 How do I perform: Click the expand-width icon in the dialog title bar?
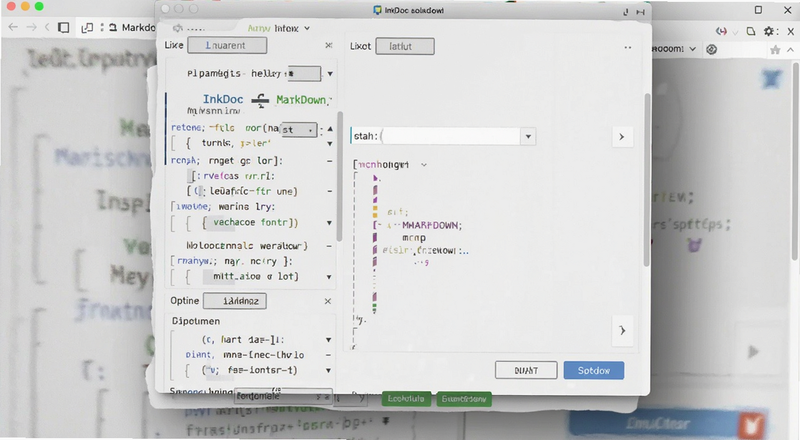click(x=640, y=12)
